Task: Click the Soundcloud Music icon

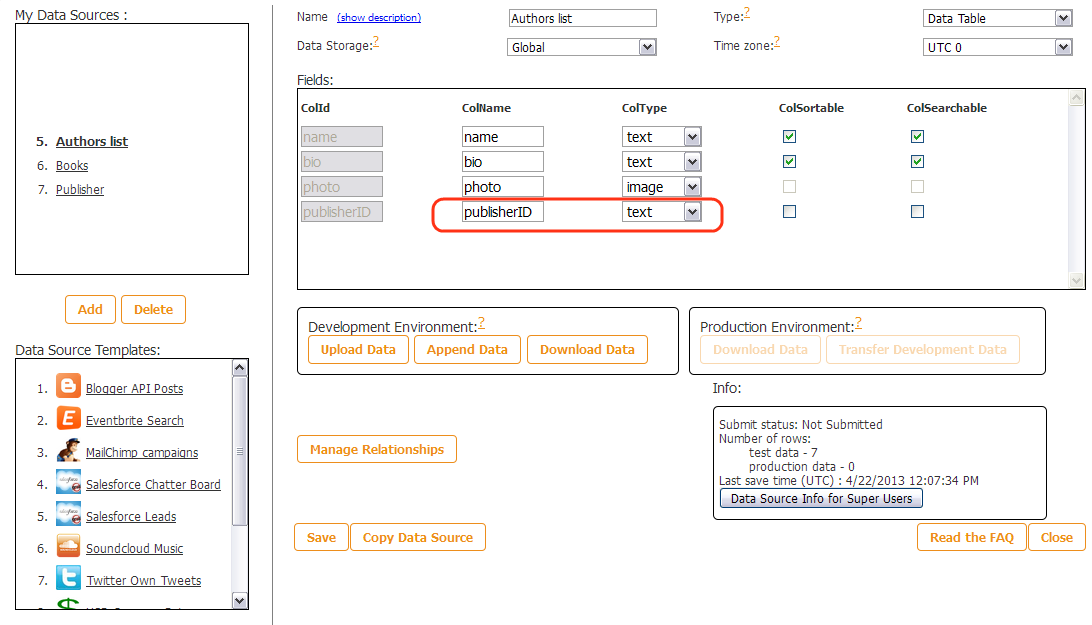Action: (68, 547)
